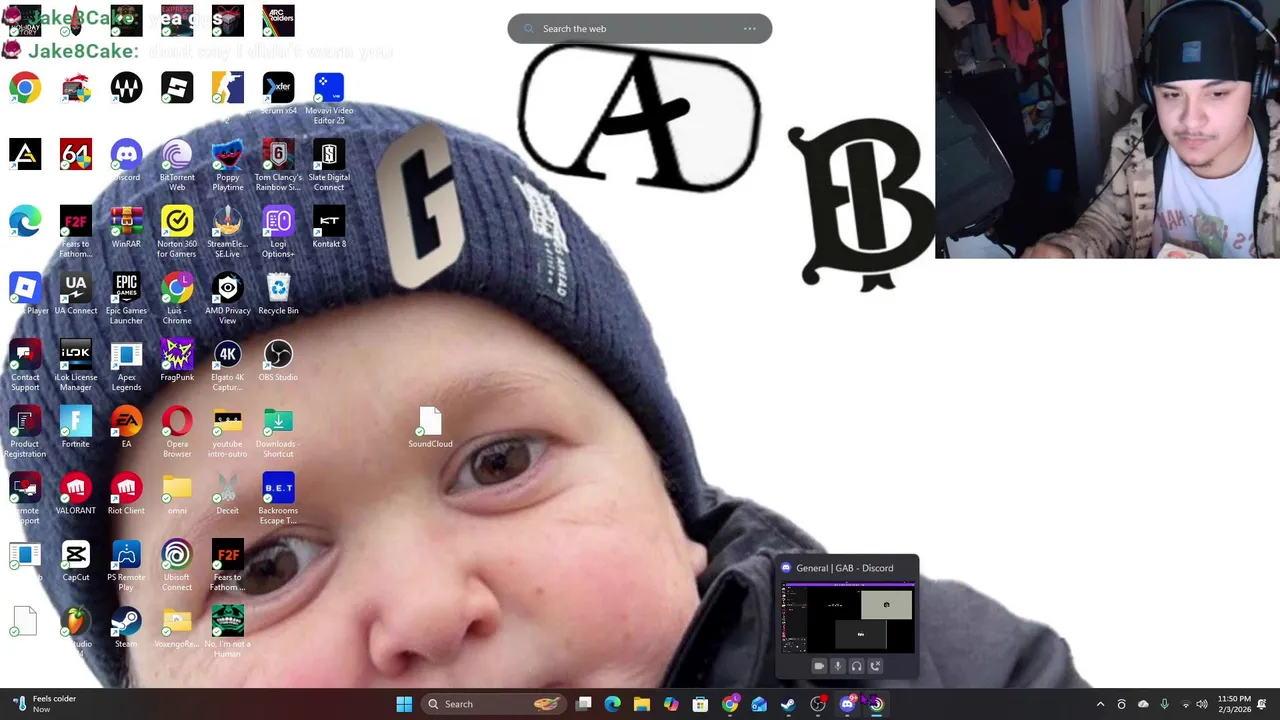Open the StreamElements SE.Live icon
Viewport: 1280px width, 720px height.
227,232
